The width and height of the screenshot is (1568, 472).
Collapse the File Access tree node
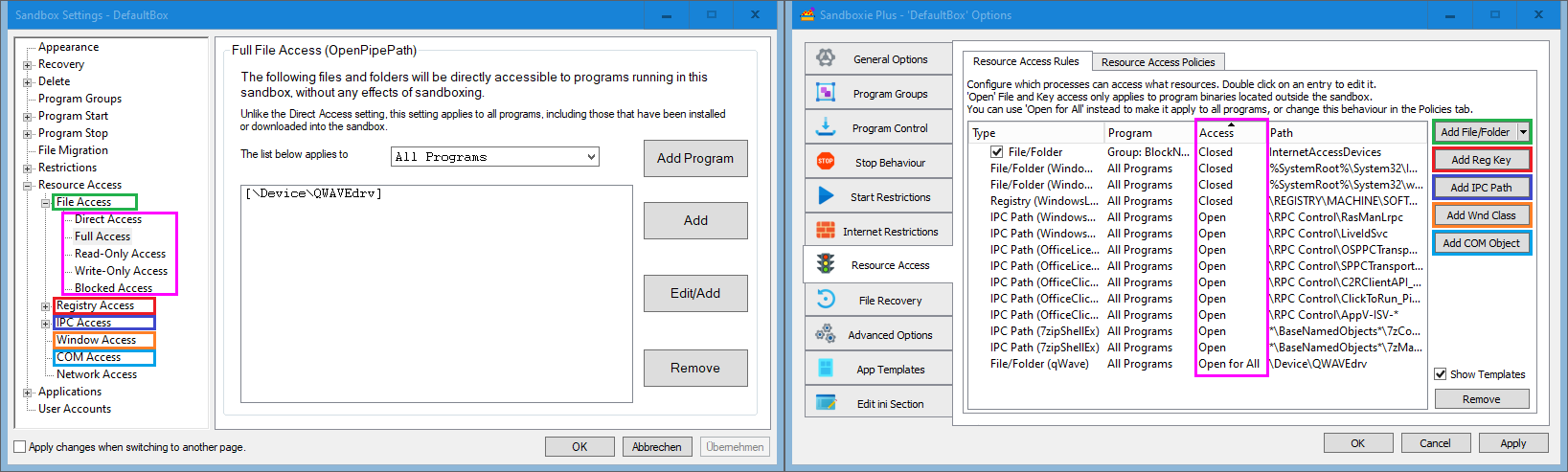(x=45, y=203)
